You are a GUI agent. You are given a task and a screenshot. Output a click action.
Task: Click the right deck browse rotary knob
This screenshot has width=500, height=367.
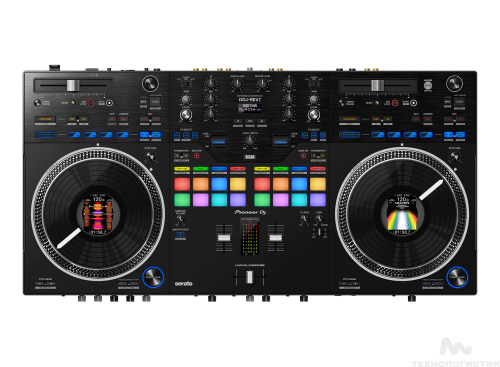pyautogui.click(x=455, y=84)
